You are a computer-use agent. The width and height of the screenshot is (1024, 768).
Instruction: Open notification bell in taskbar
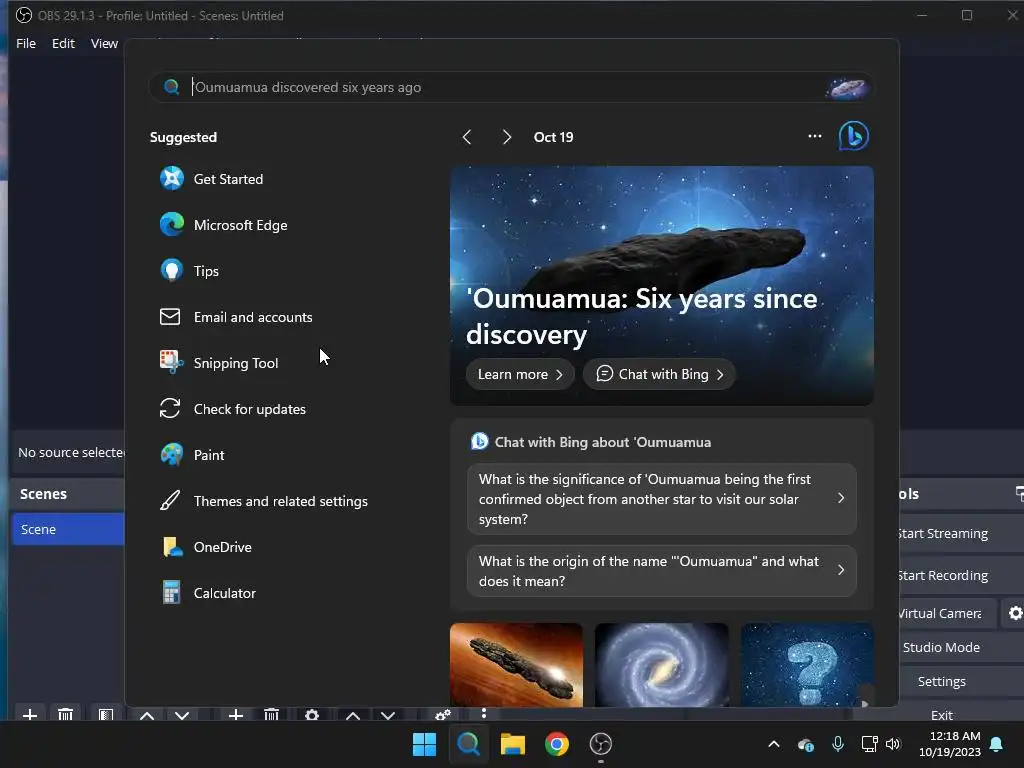997,744
